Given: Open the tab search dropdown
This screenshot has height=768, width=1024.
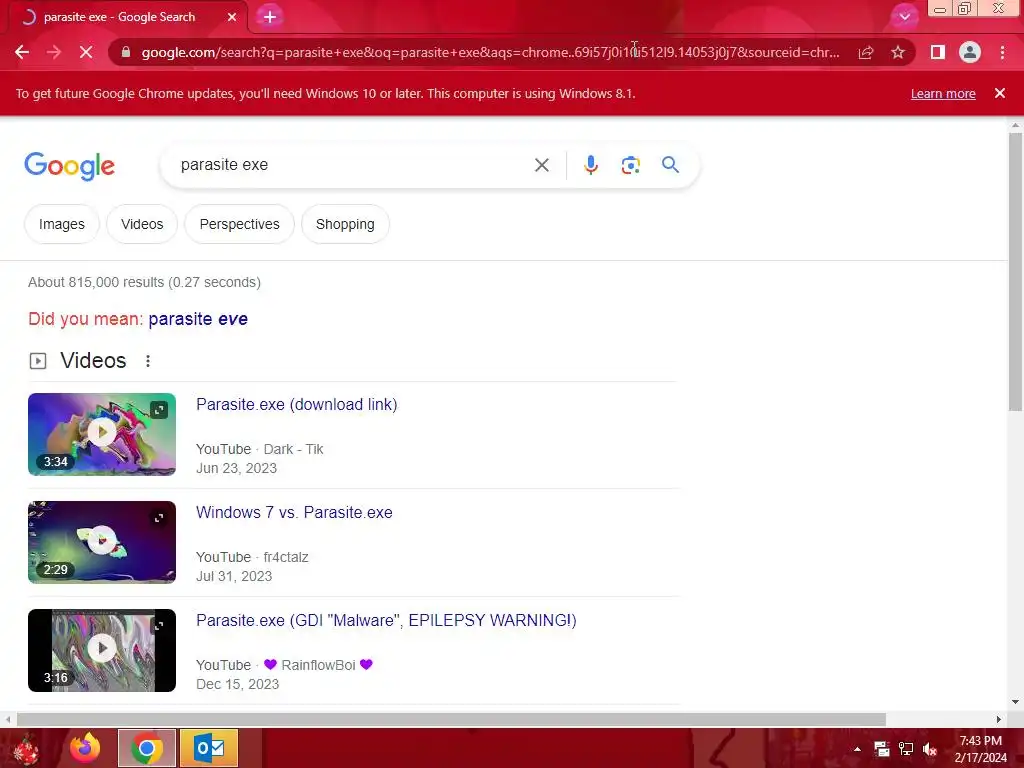Looking at the screenshot, I should pos(904,17).
